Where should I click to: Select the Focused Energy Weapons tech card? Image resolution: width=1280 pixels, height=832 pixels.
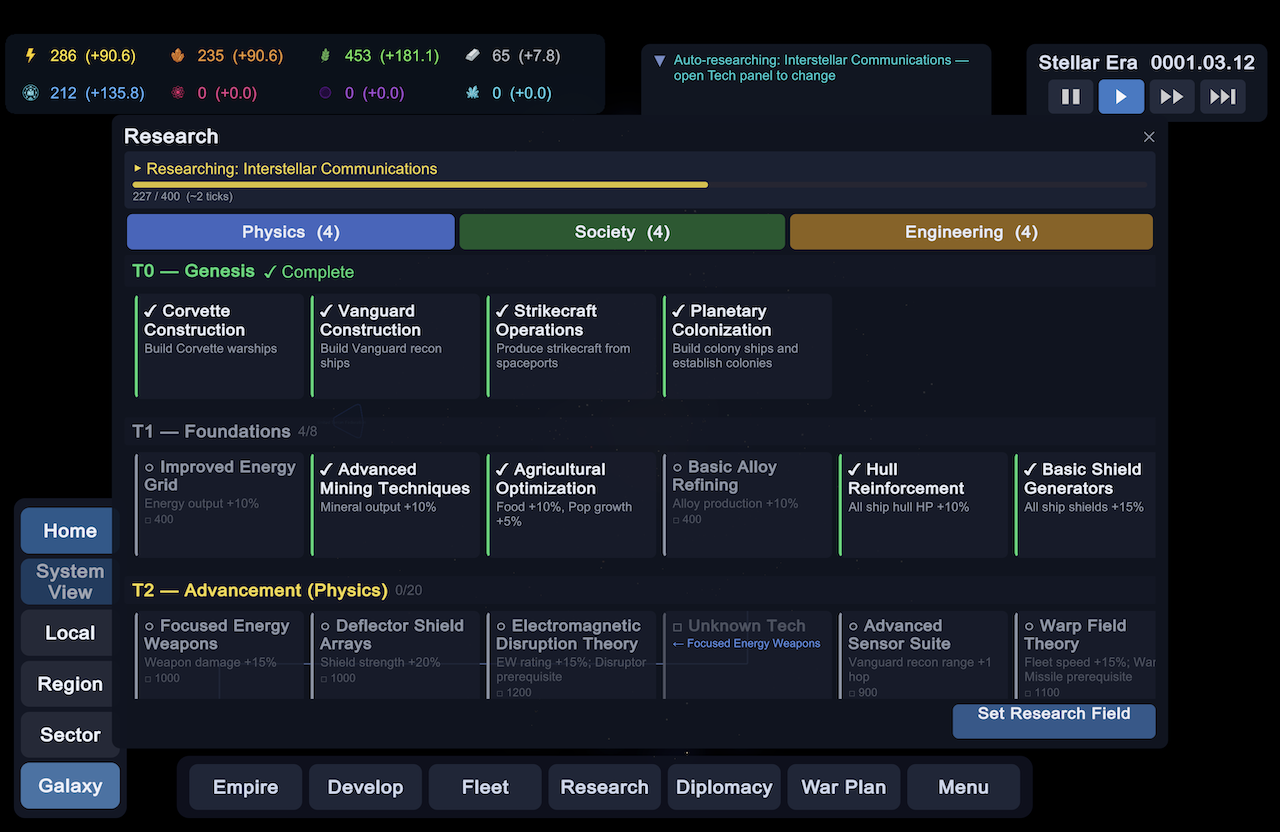pos(220,655)
